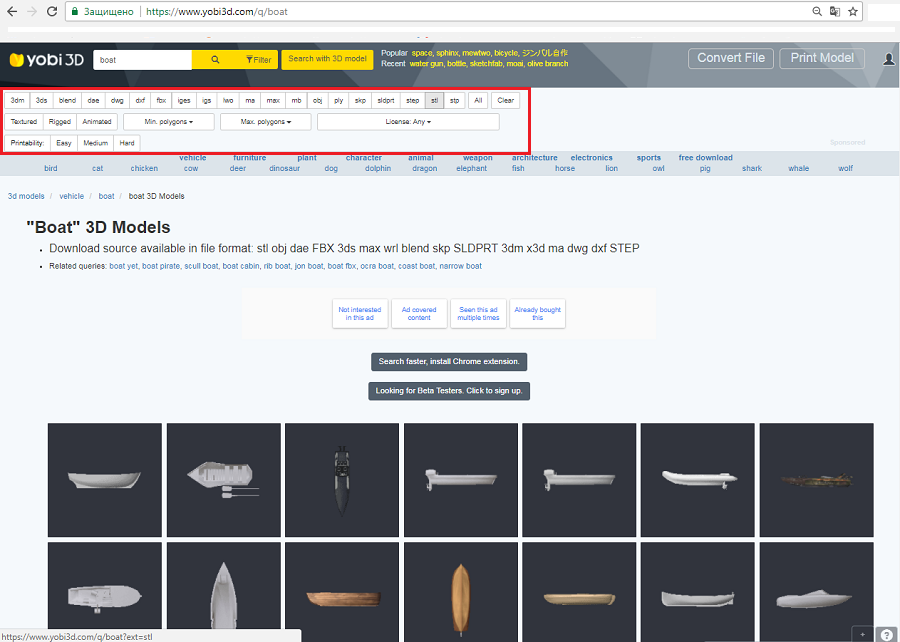Open the first boat model thumbnail
The image size is (900, 642).
(x=104, y=479)
